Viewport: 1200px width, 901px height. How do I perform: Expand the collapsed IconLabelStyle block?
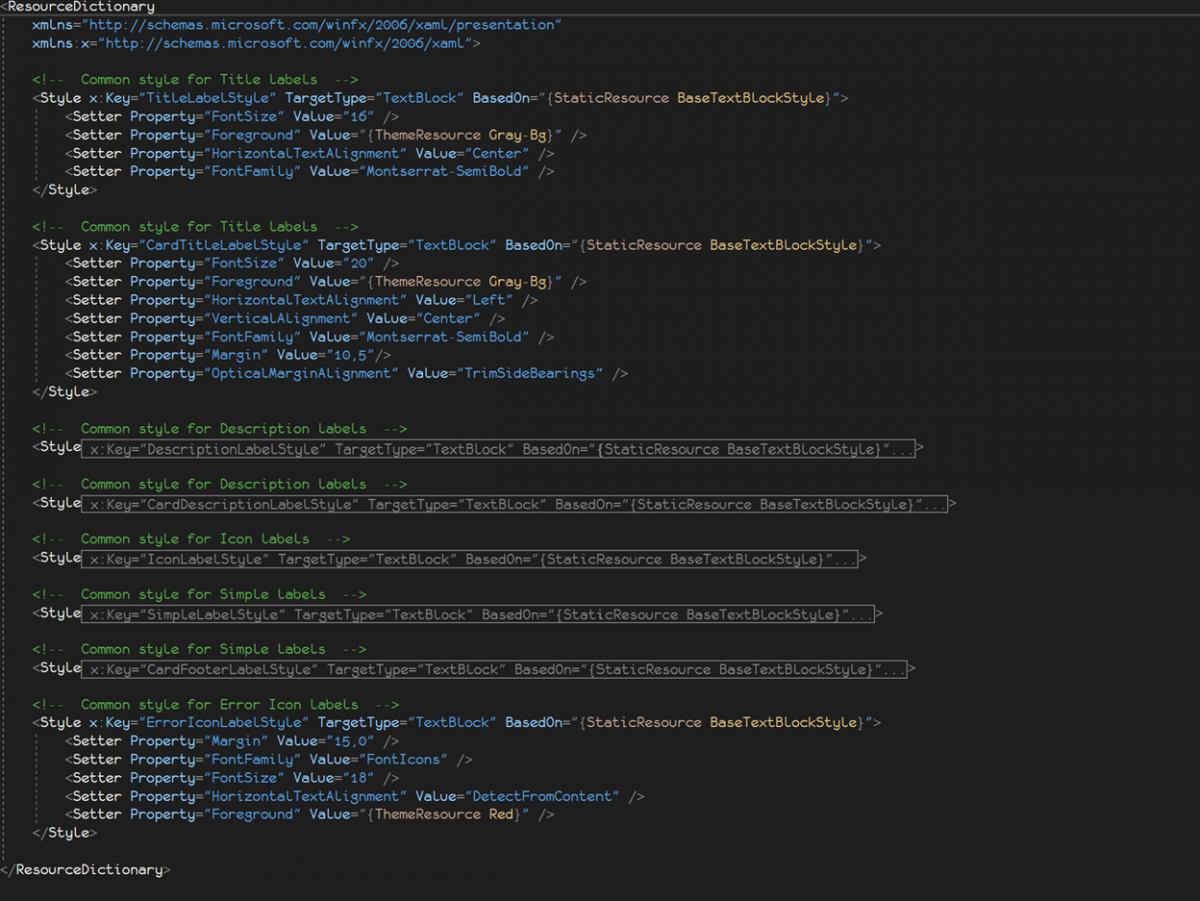click(x=472, y=559)
